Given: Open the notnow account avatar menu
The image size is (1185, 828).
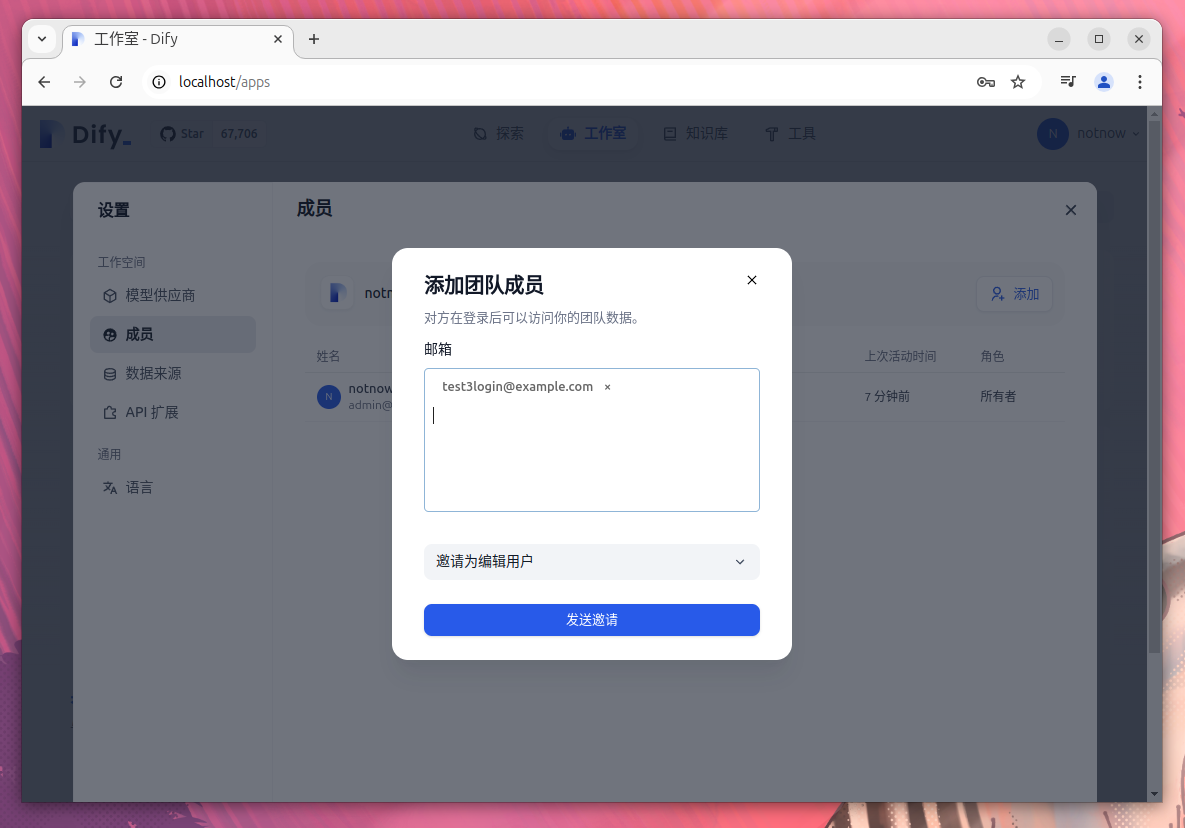Looking at the screenshot, I should click(1050, 133).
